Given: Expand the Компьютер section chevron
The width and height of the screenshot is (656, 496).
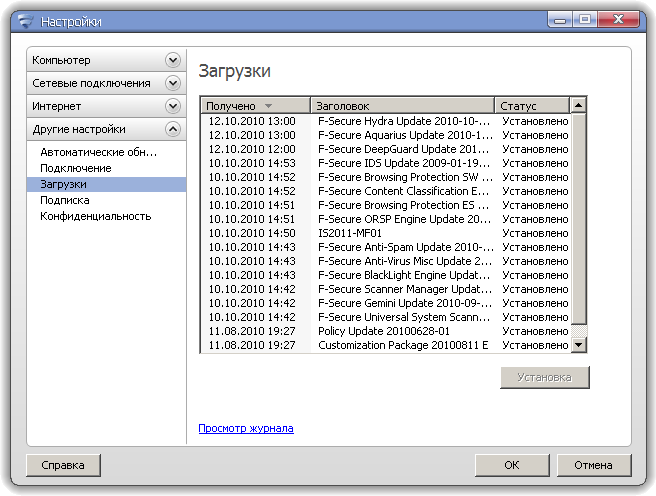Looking at the screenshot, I should (x=172, y=60).
